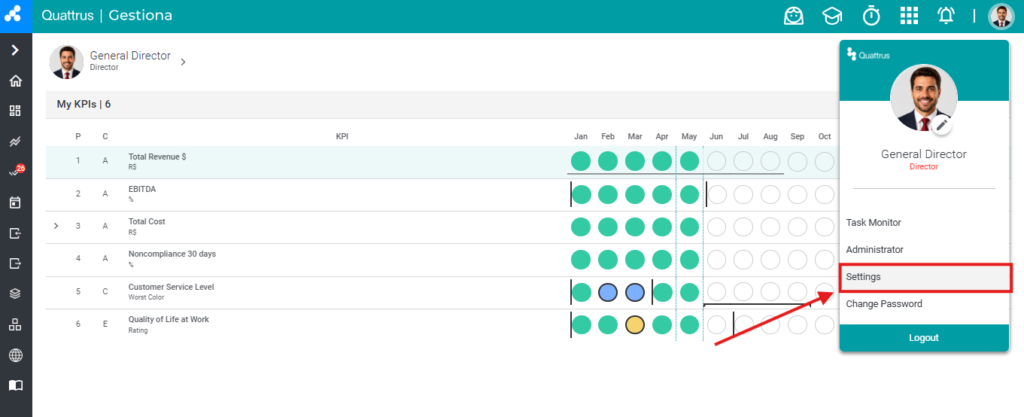1024x417 pixels.
Task: Click yellow March indicator for Quality of Life
Action: pyautogui.click(x=635, y=324)
